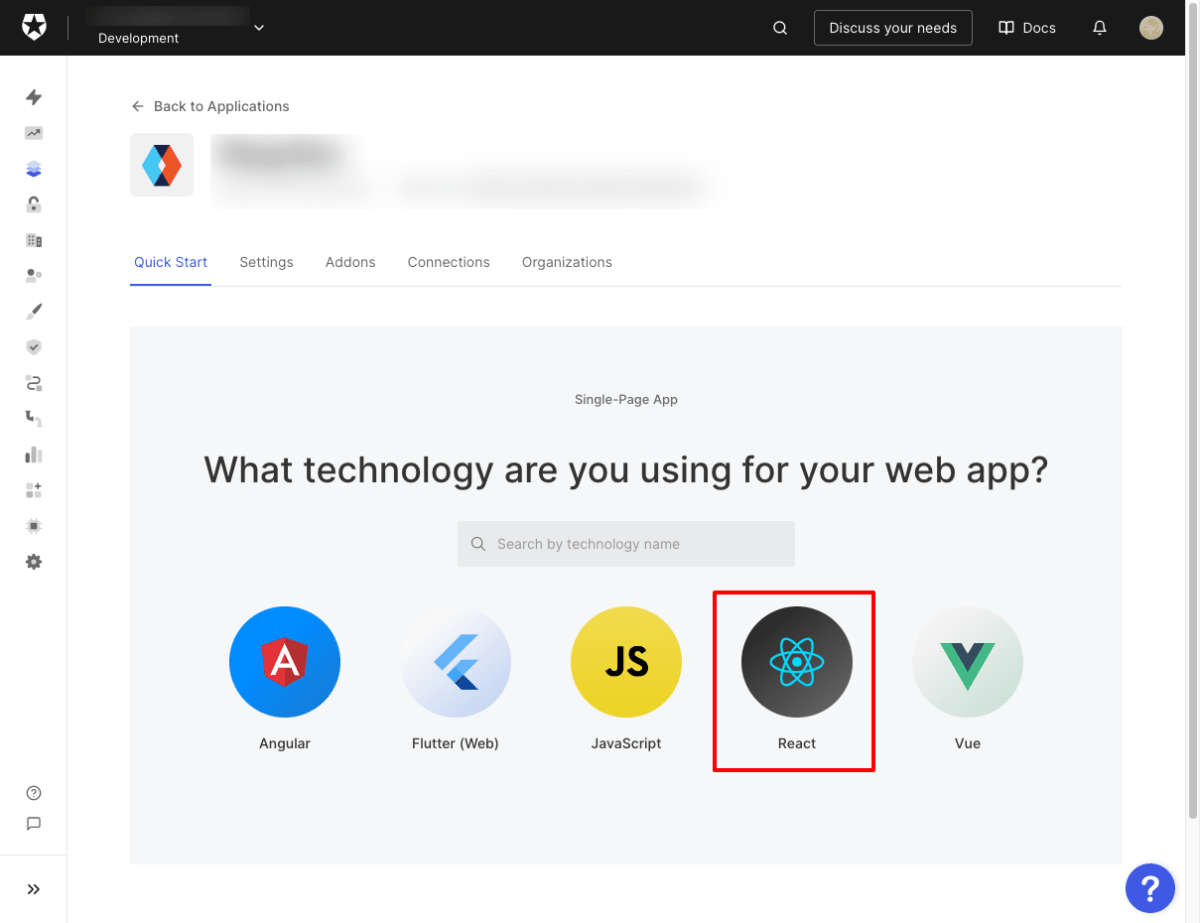Click the Single-Page App label
This screenshot has height=923, width=1200.
coord(626,399)
